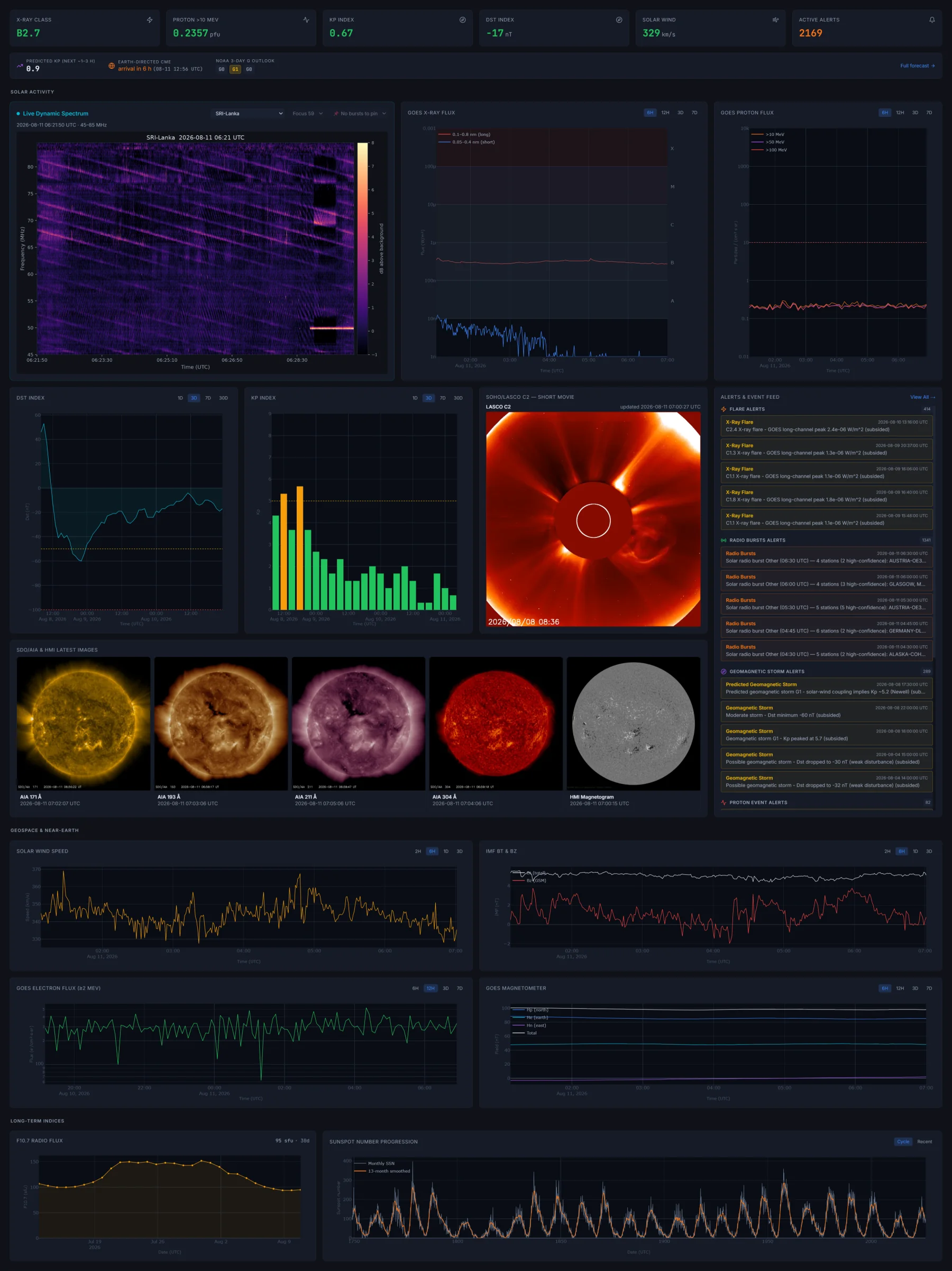Screen dimensions: 952x1271
Task: Open Moderate storm Dst minimum -60 nT alert
Action: point(826,711)
